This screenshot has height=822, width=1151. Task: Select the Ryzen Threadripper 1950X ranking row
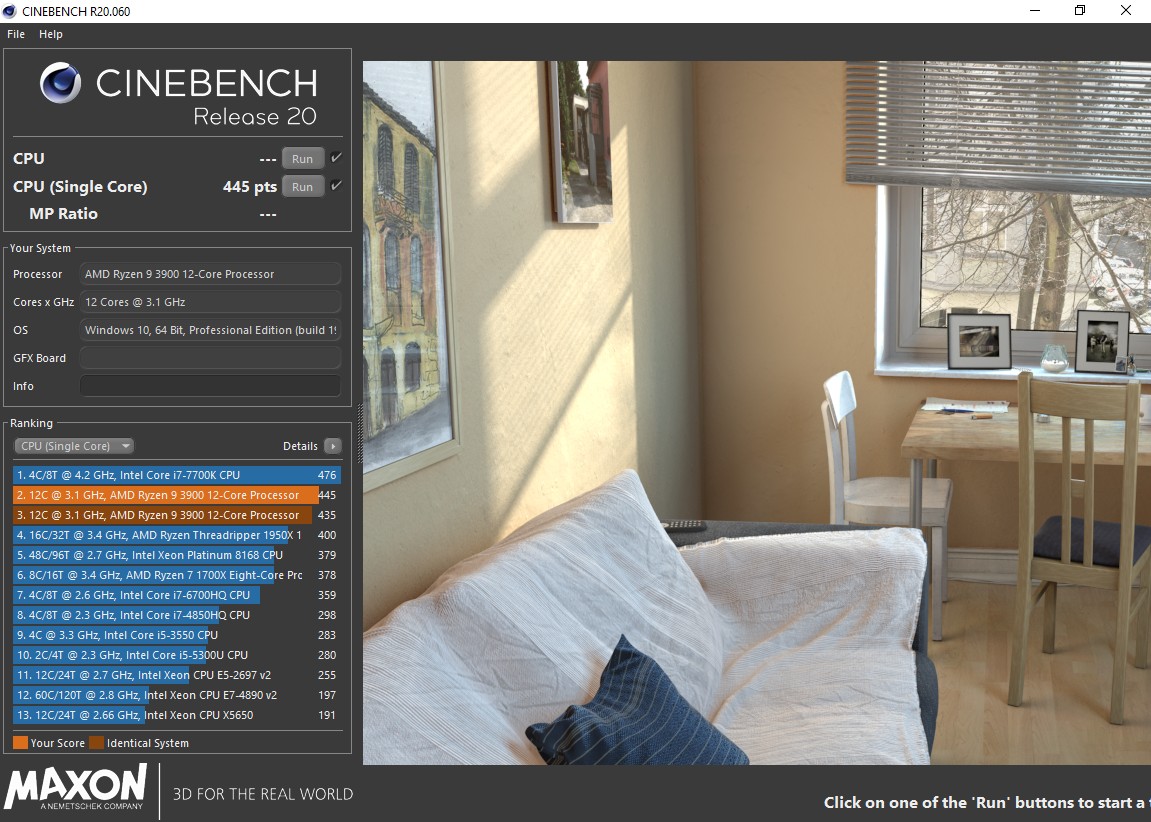pyautogui.click(x=176, y=535)
